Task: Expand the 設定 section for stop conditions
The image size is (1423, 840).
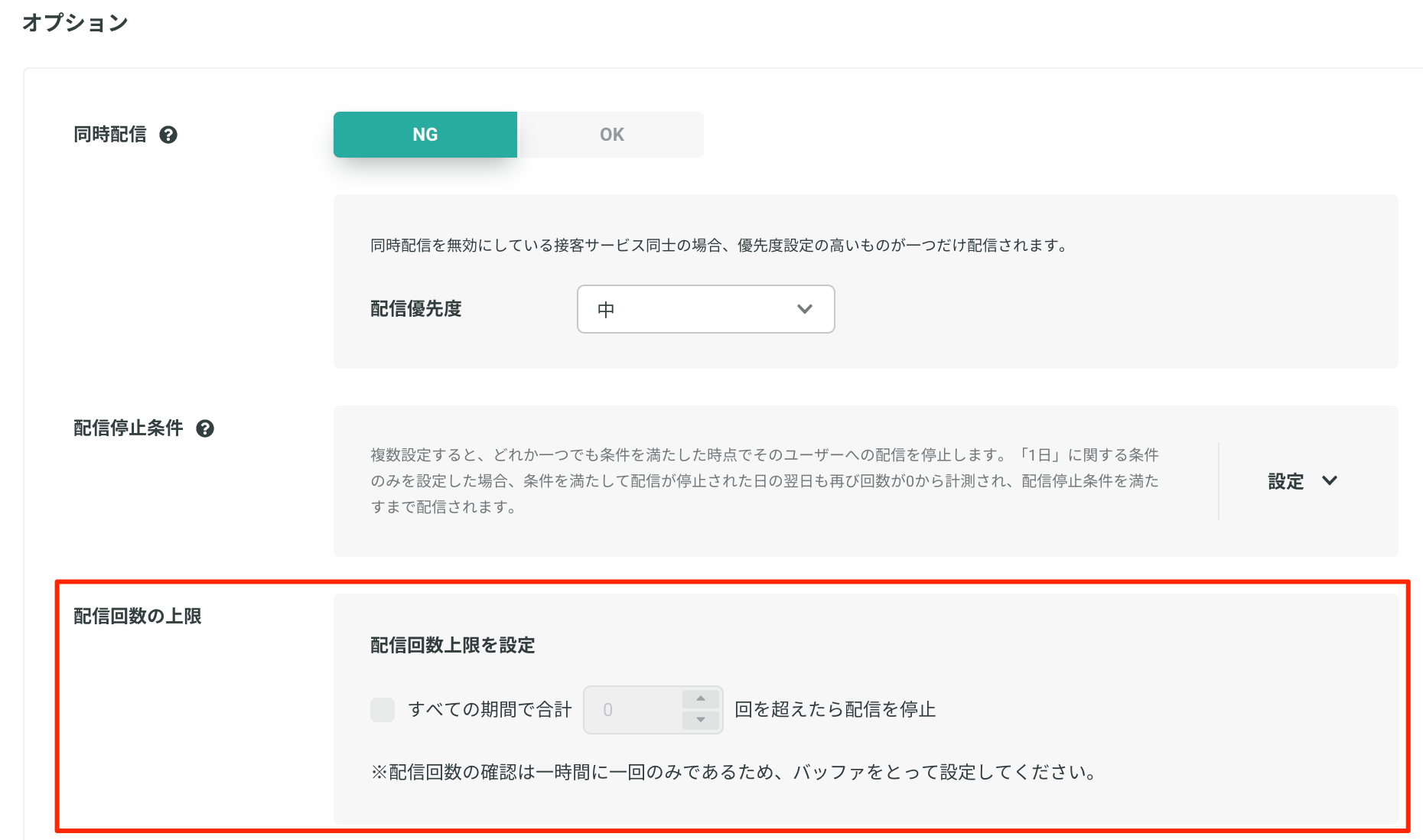Action: tap(1302, 481)
